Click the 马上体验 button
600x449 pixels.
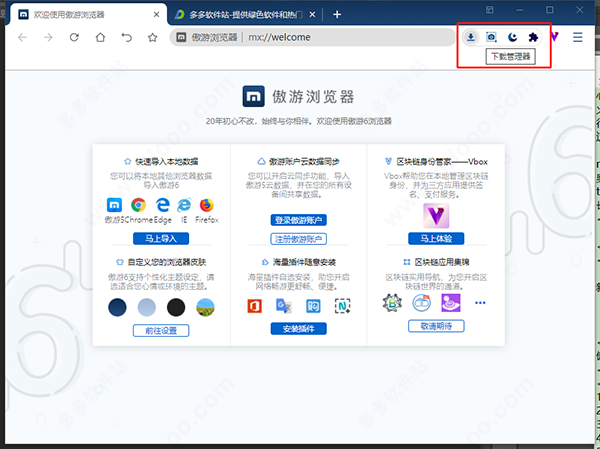[436, 238]
